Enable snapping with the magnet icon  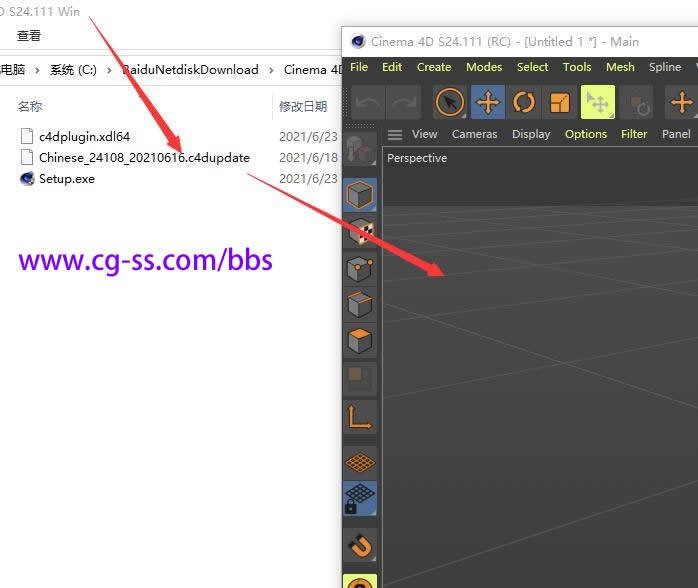(360, 545)
